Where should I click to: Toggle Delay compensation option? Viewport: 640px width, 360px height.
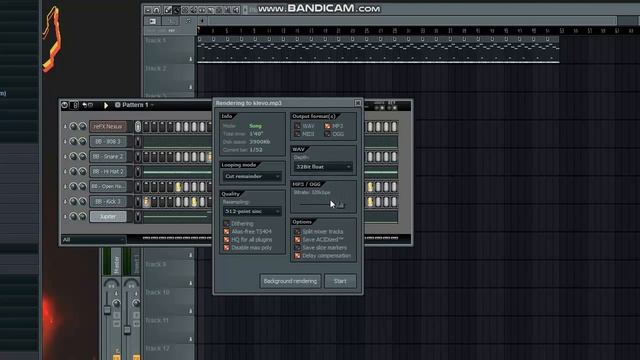297,256
